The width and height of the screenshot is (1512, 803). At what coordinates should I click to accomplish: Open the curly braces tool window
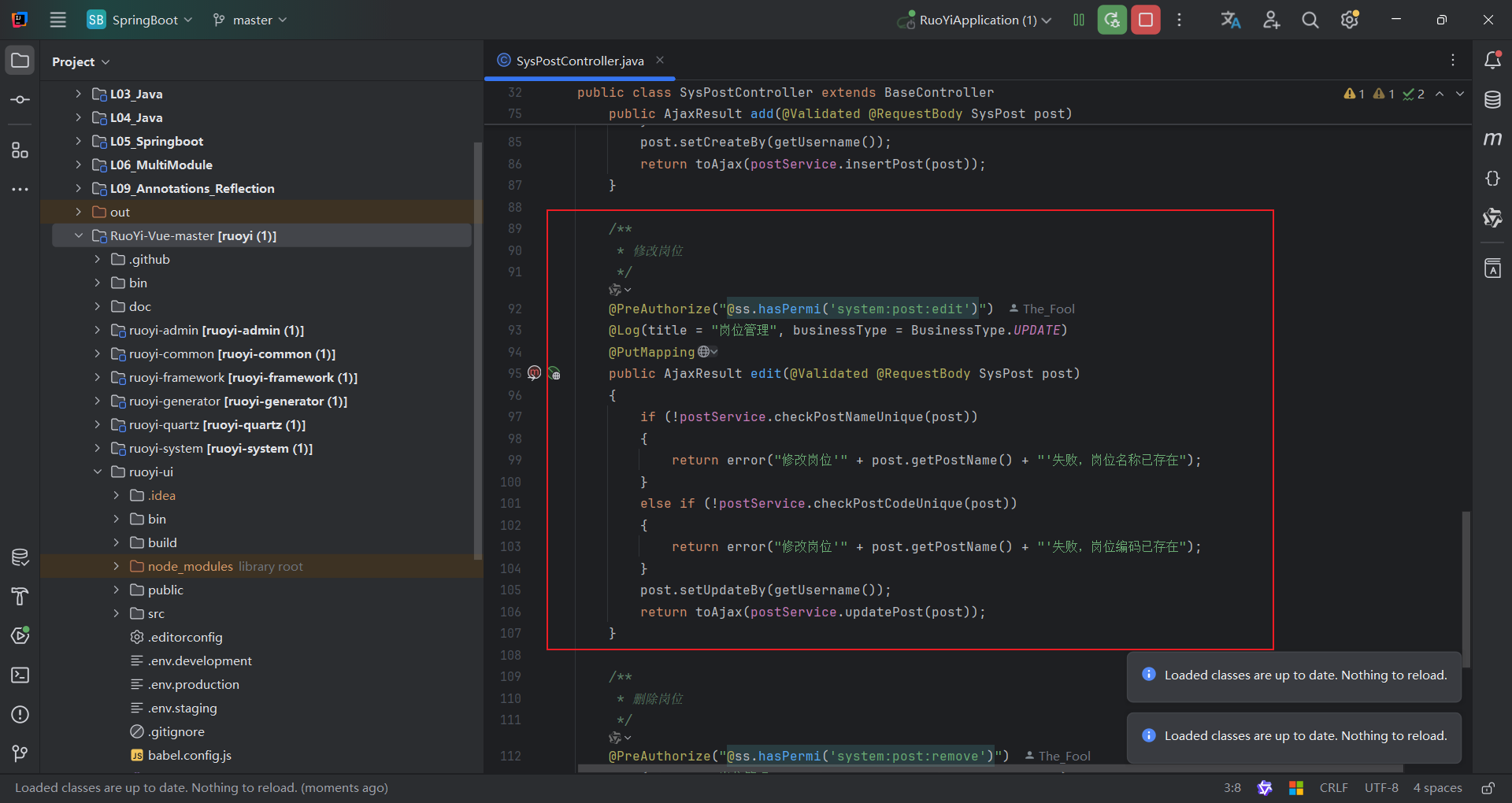pos(1492,179)
